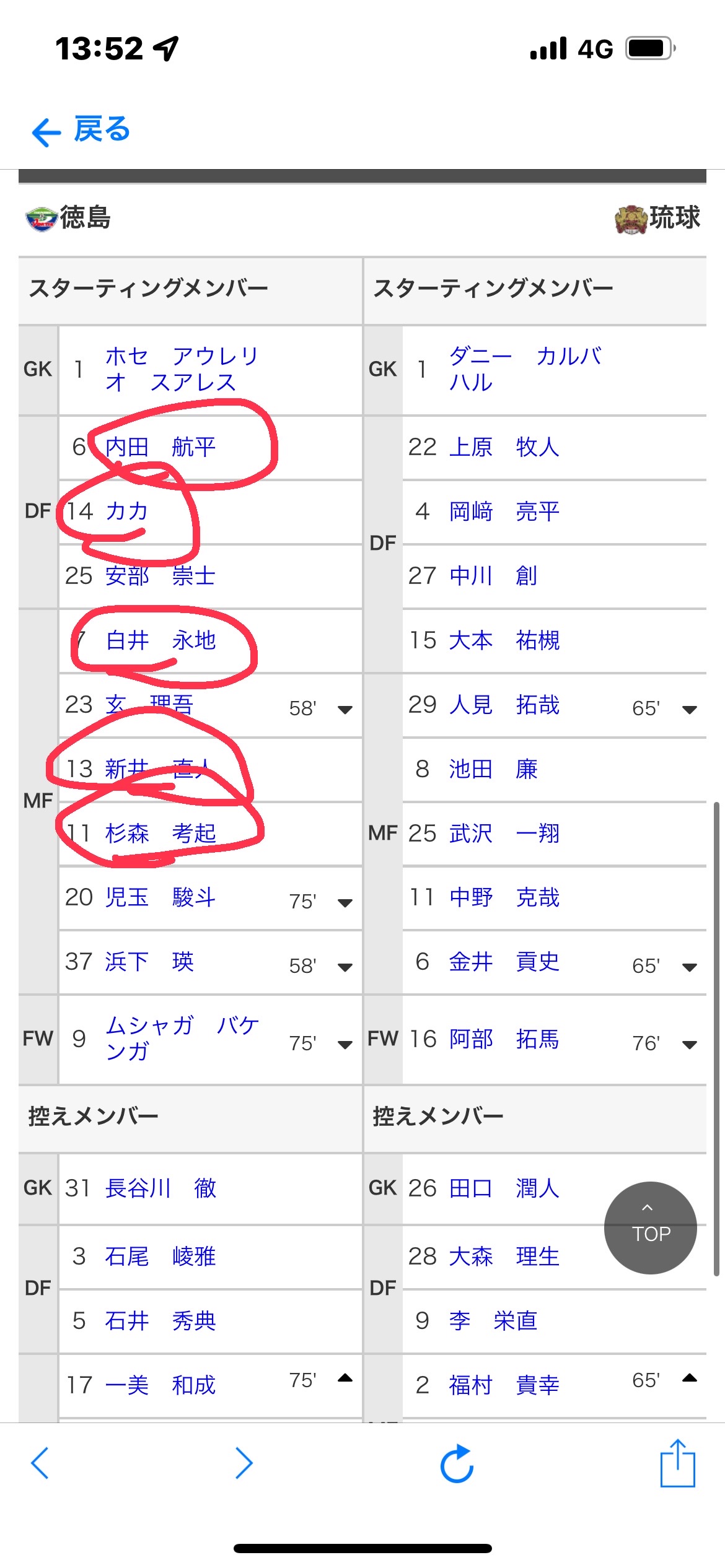Tap the browser back chevron in bottom toolbar
This screenshot has height=1568, width=725.
pos(40,1463)
